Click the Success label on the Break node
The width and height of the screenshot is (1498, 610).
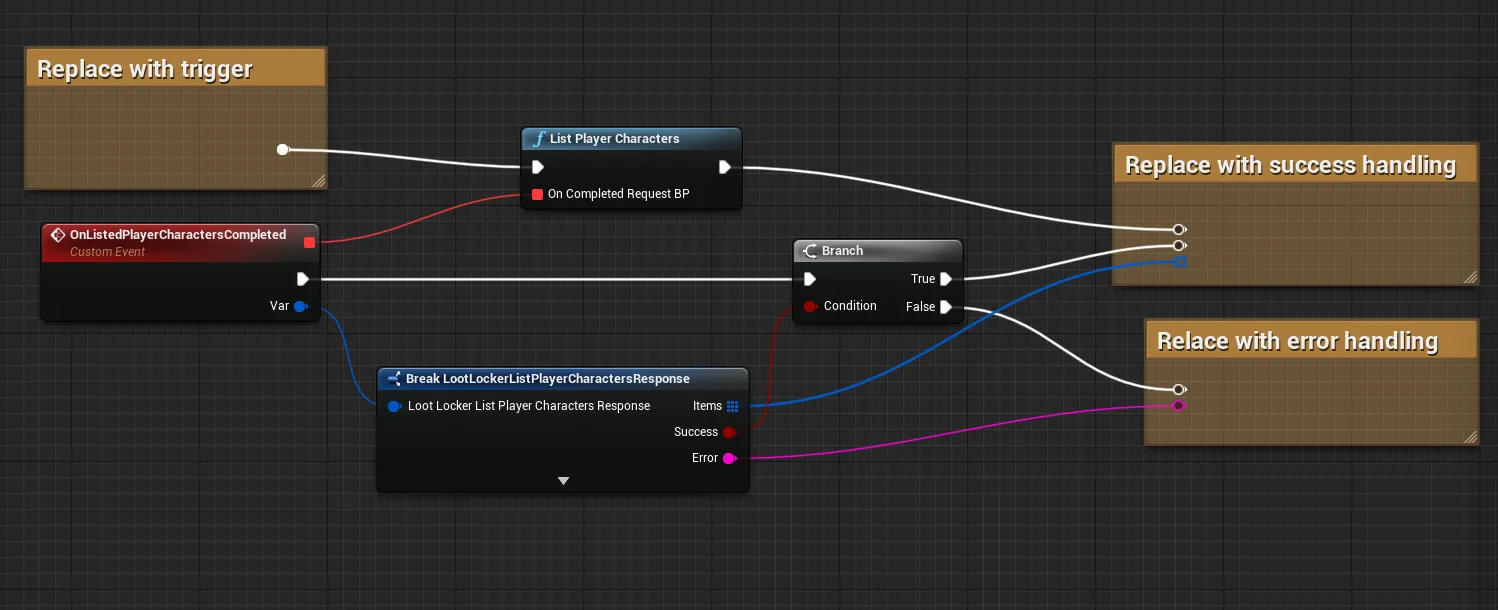[696, 432]
